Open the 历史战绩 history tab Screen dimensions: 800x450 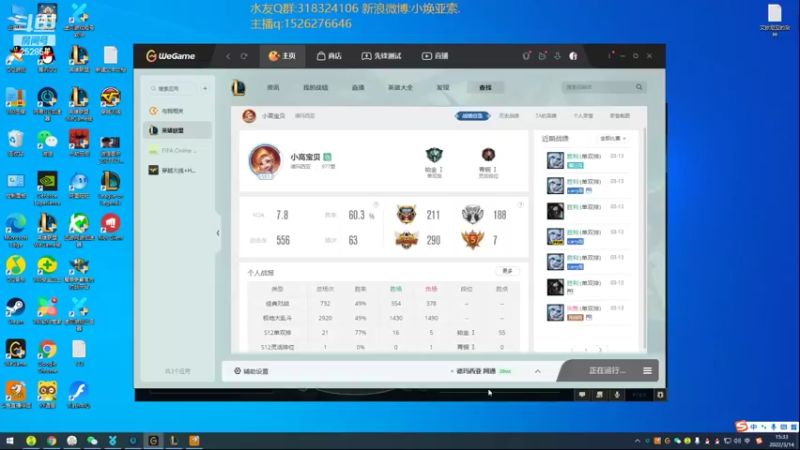(x=509, y=116)
